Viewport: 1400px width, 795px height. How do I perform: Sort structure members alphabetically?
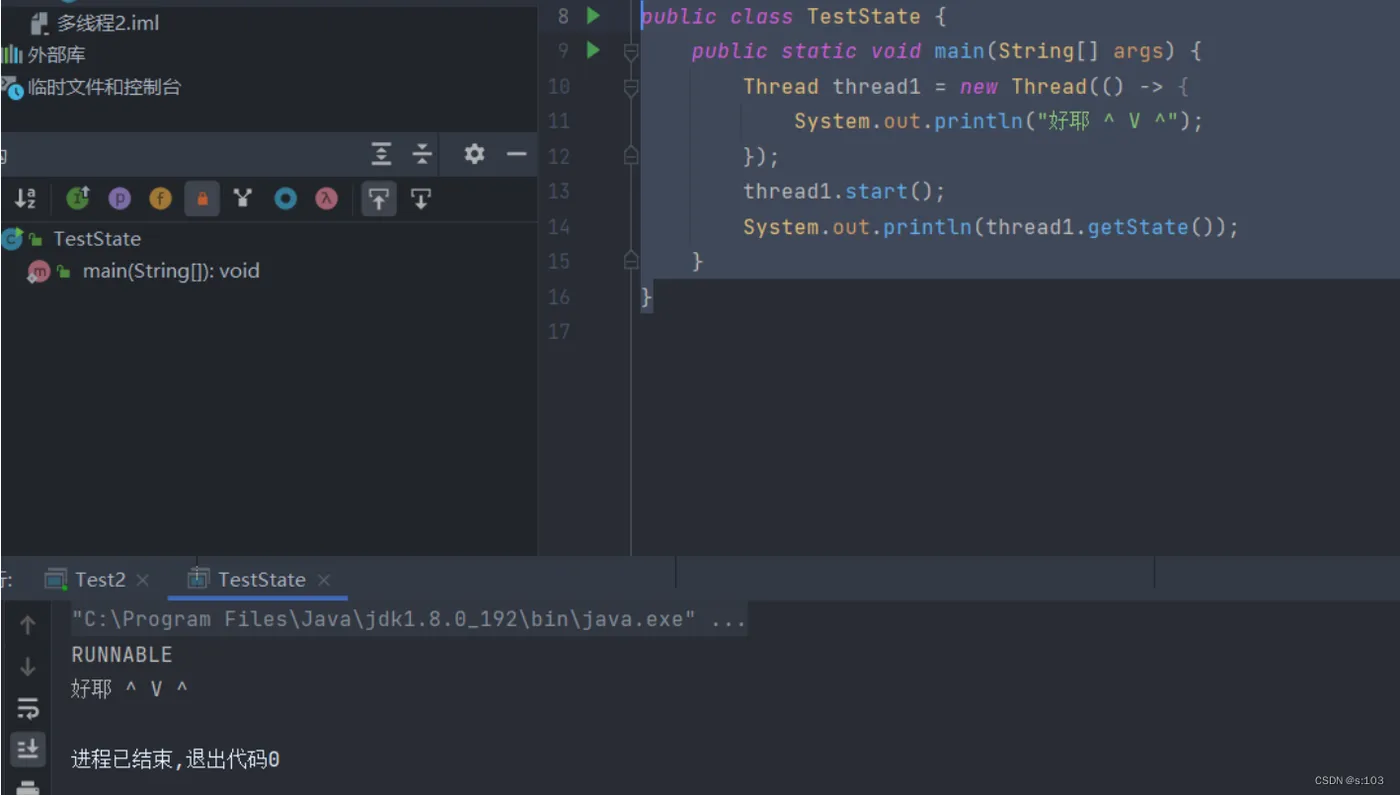[25, 199]
